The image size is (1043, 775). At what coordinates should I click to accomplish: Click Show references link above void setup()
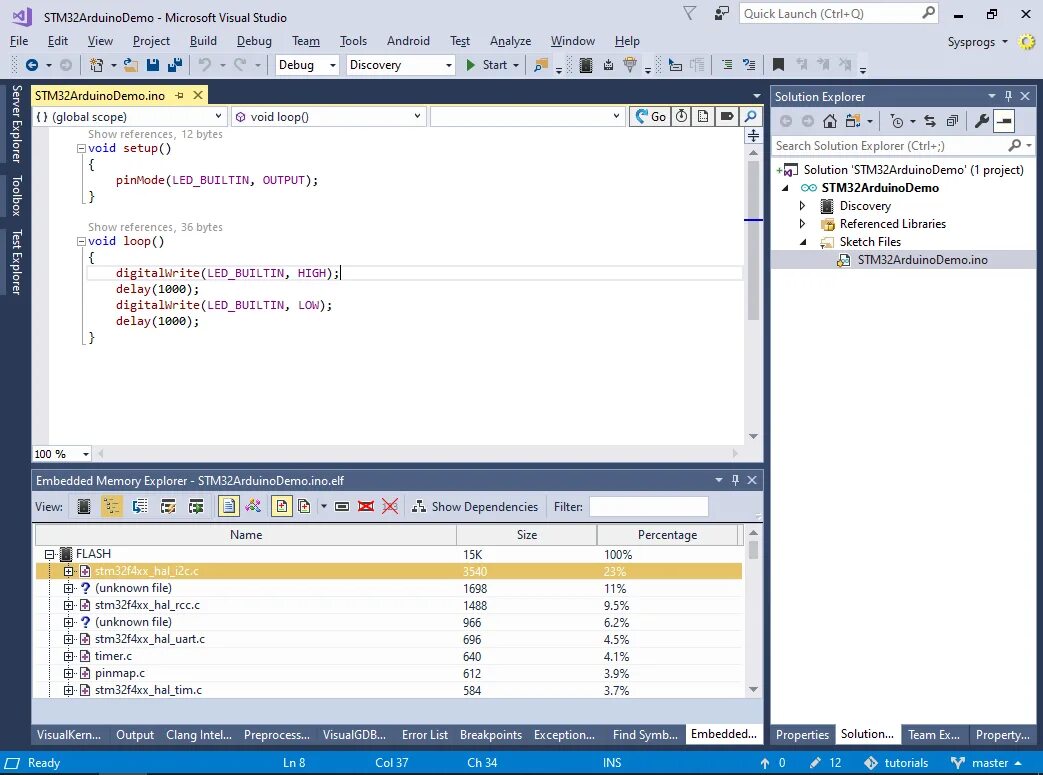(130, 134)
